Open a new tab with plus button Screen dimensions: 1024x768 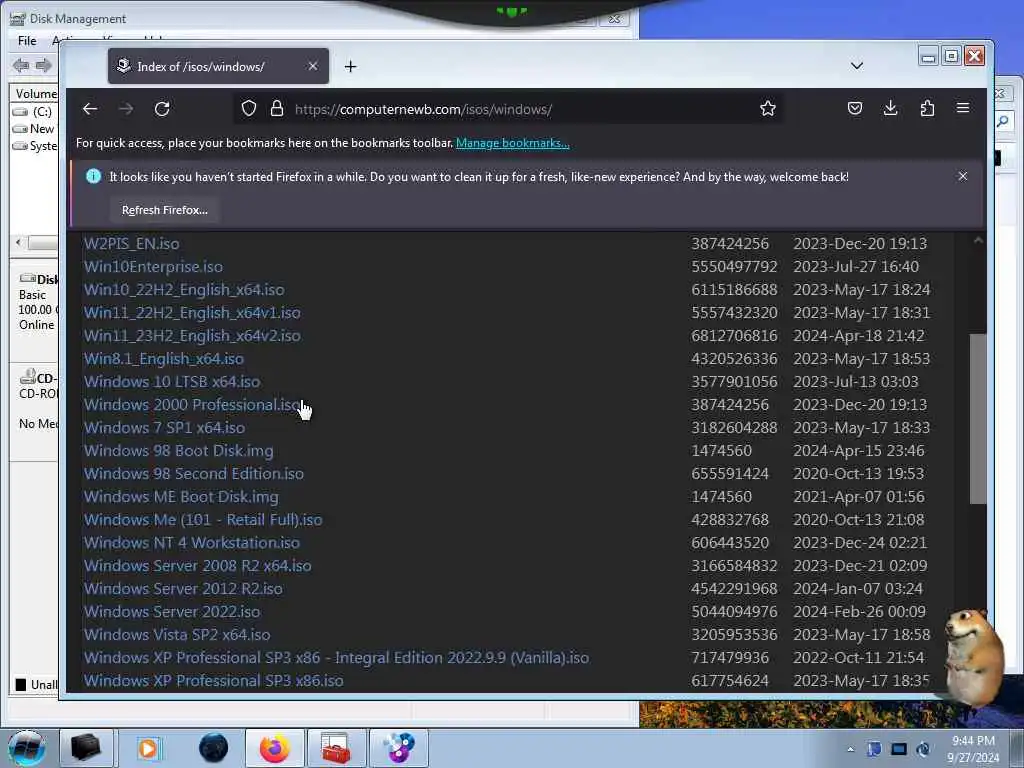(x=351, y=67)
